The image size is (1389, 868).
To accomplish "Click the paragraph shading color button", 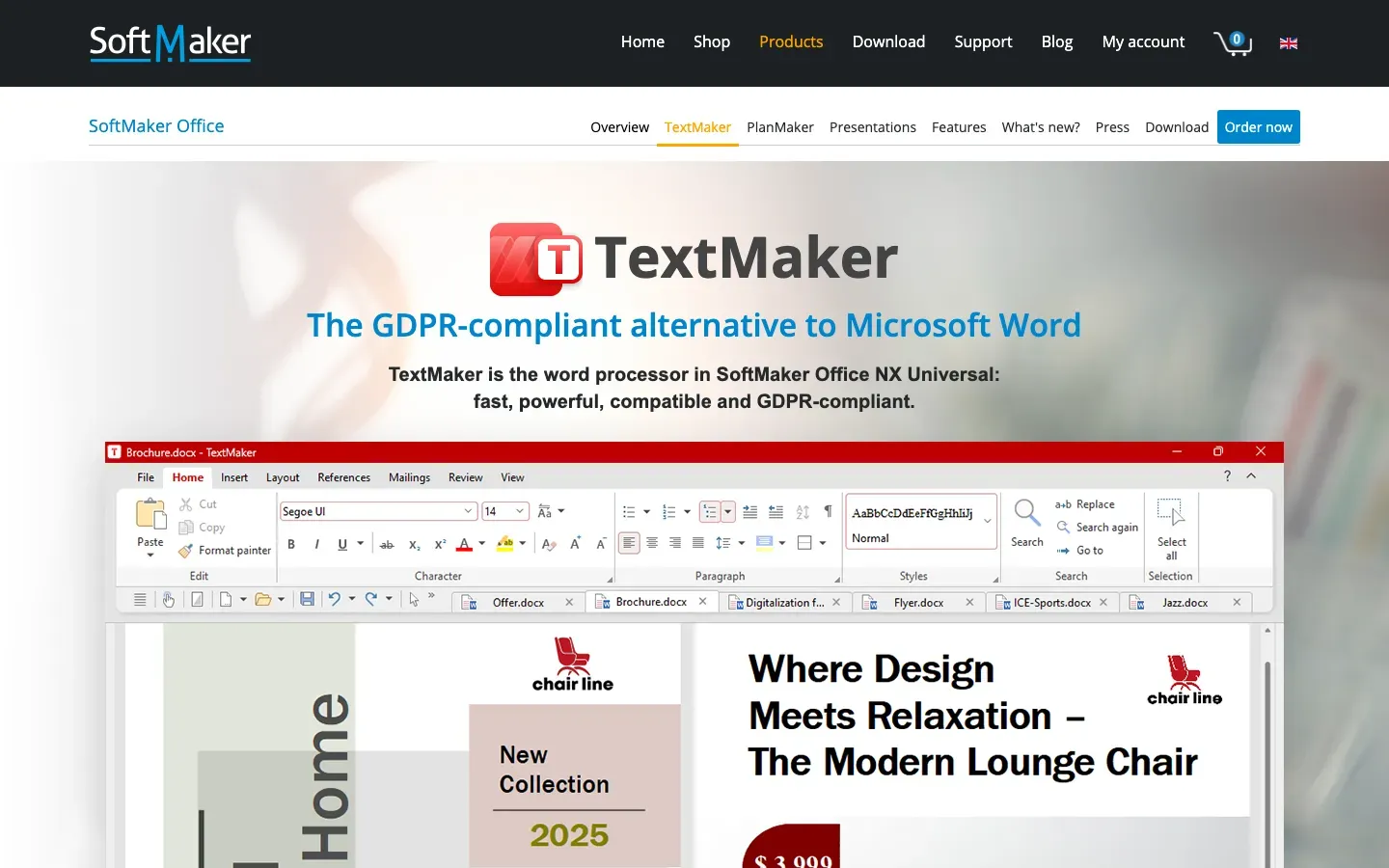I will pos(765,543).
